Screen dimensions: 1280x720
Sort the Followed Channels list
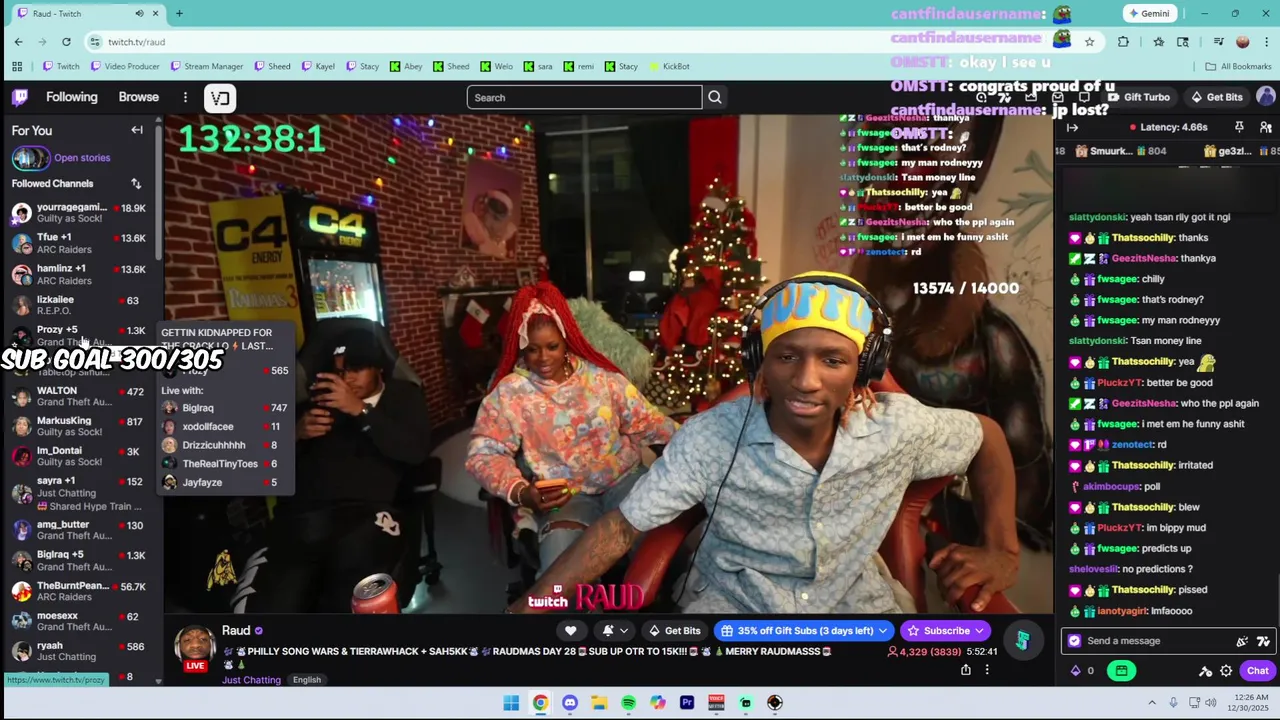pos(136,183)
